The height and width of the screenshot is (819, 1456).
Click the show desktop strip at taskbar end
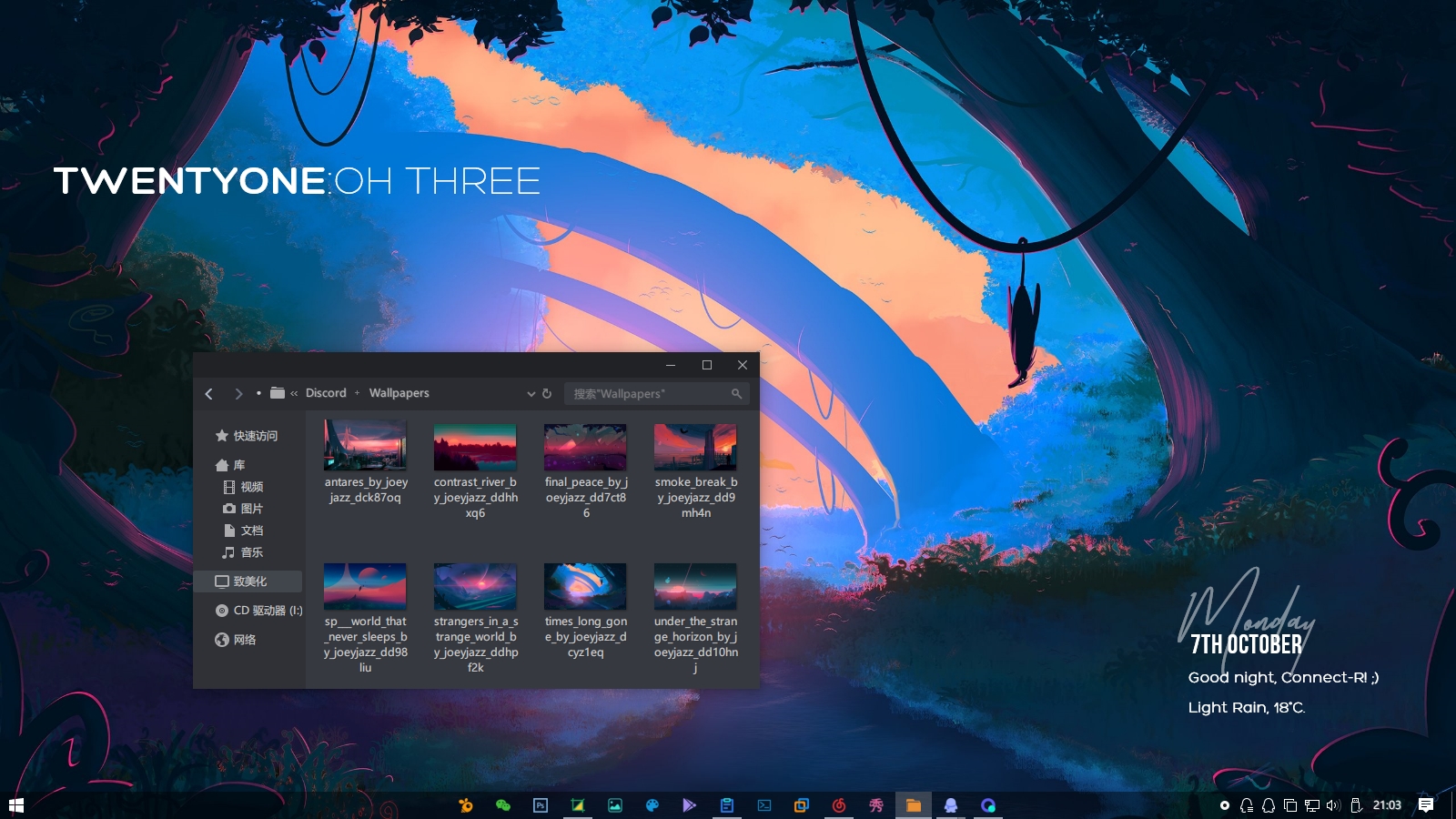coord(1453,805)
